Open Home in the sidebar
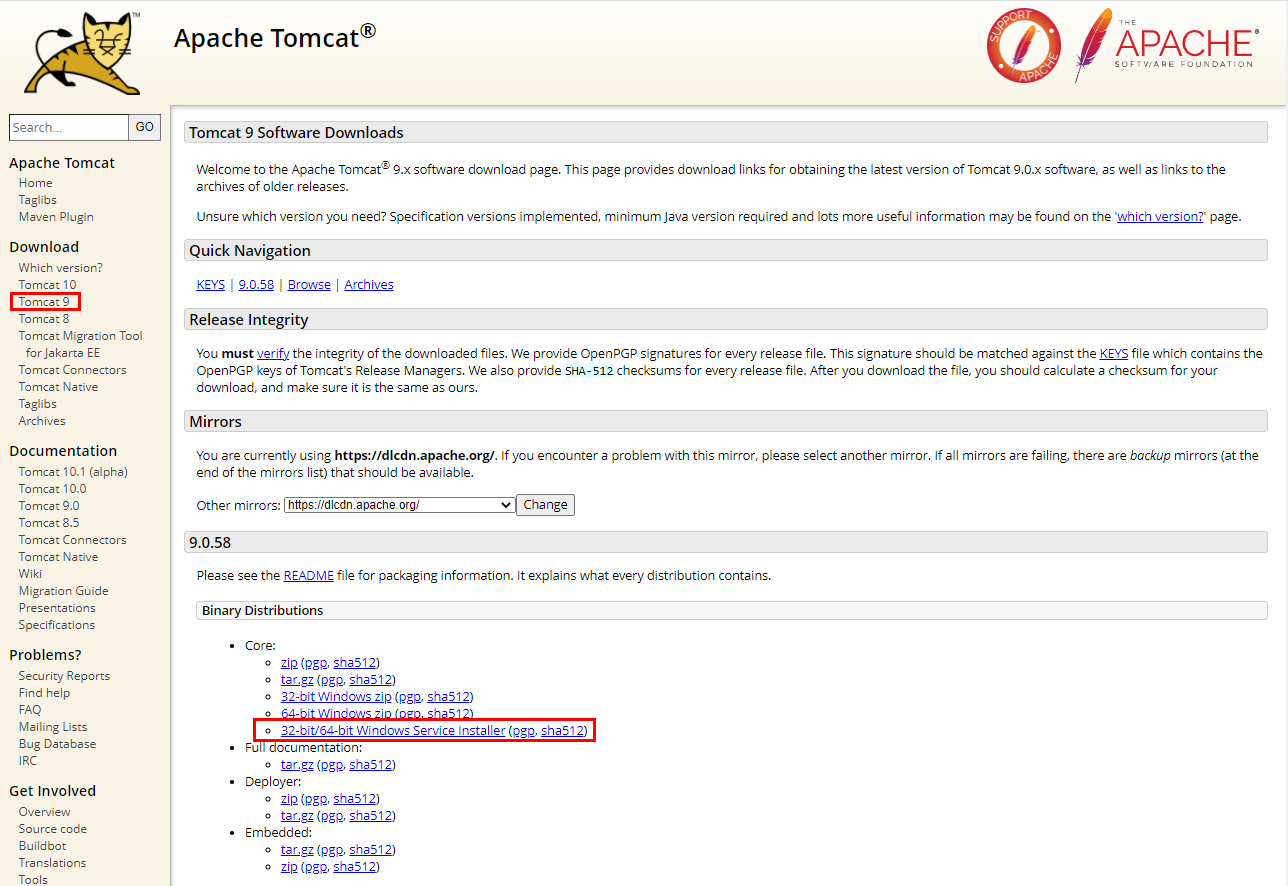This screenshot has height=886, width=1288. point(35,183)
